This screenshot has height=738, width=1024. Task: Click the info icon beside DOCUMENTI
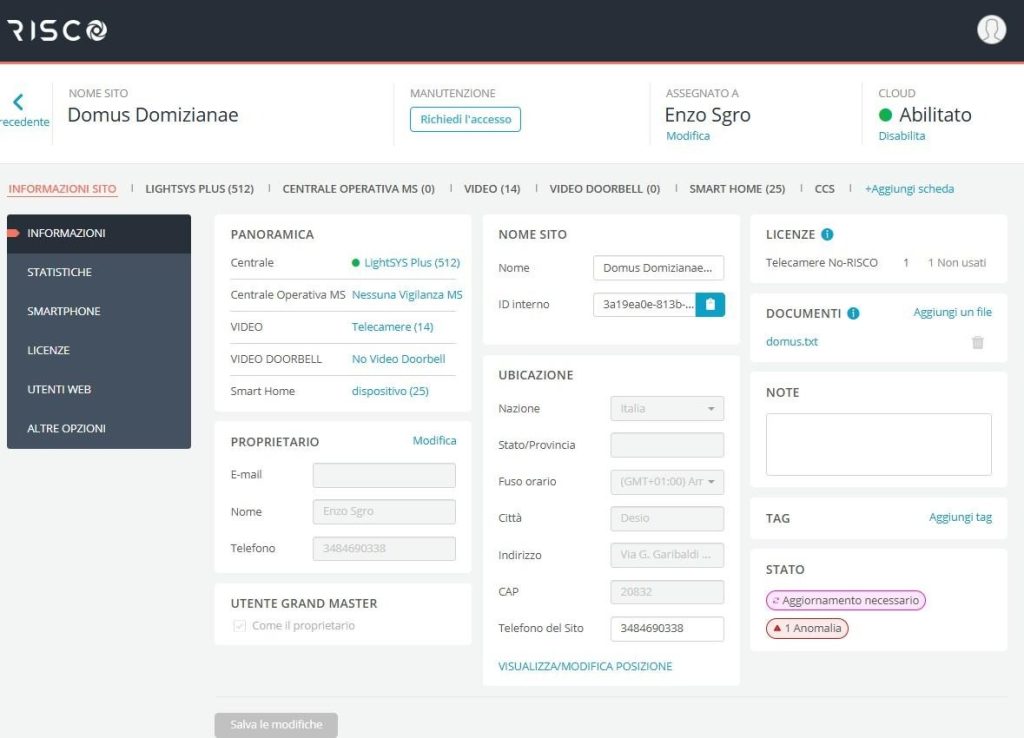coord(853,314)
